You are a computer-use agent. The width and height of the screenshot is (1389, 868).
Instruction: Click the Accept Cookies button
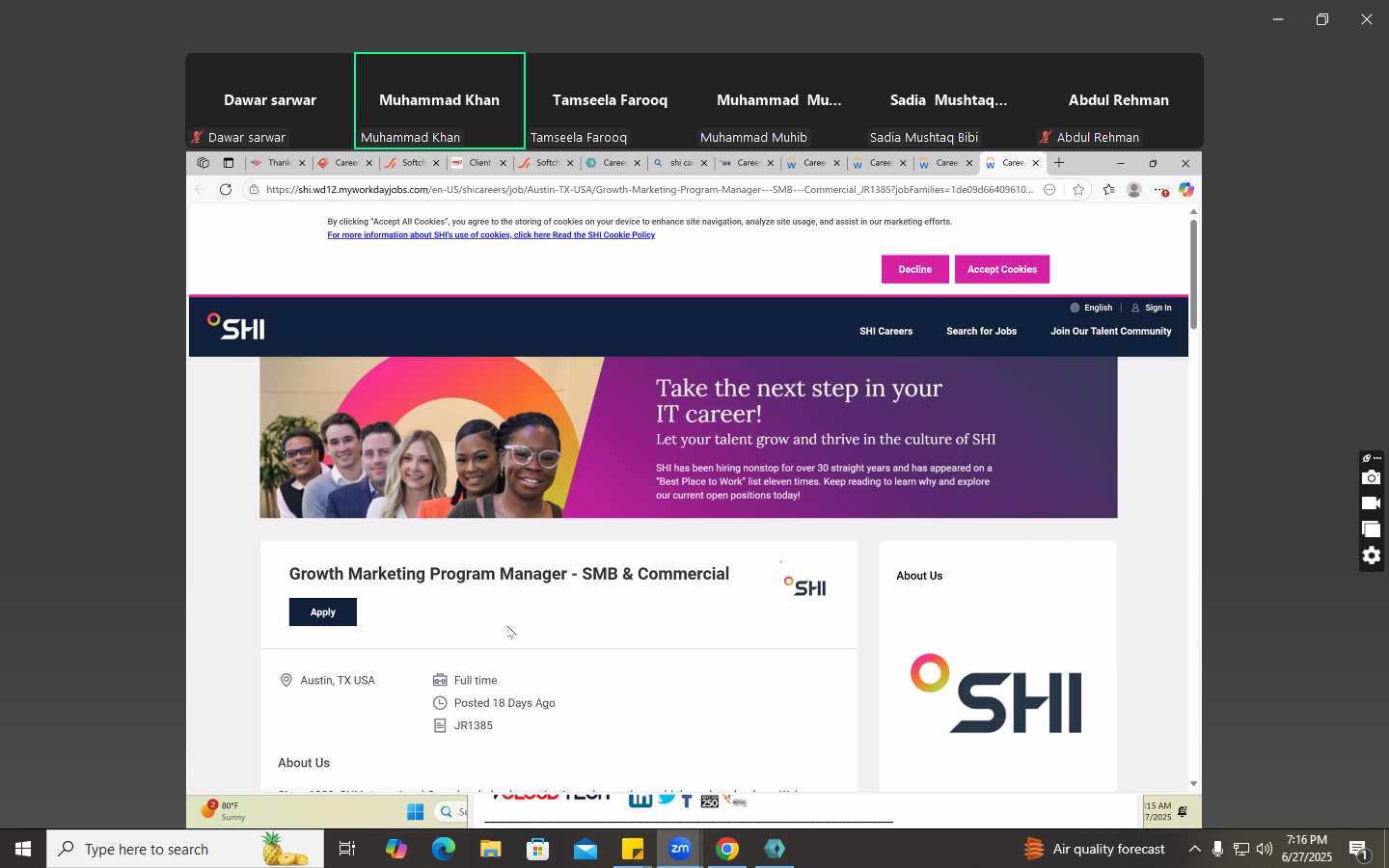[1001, 269]
